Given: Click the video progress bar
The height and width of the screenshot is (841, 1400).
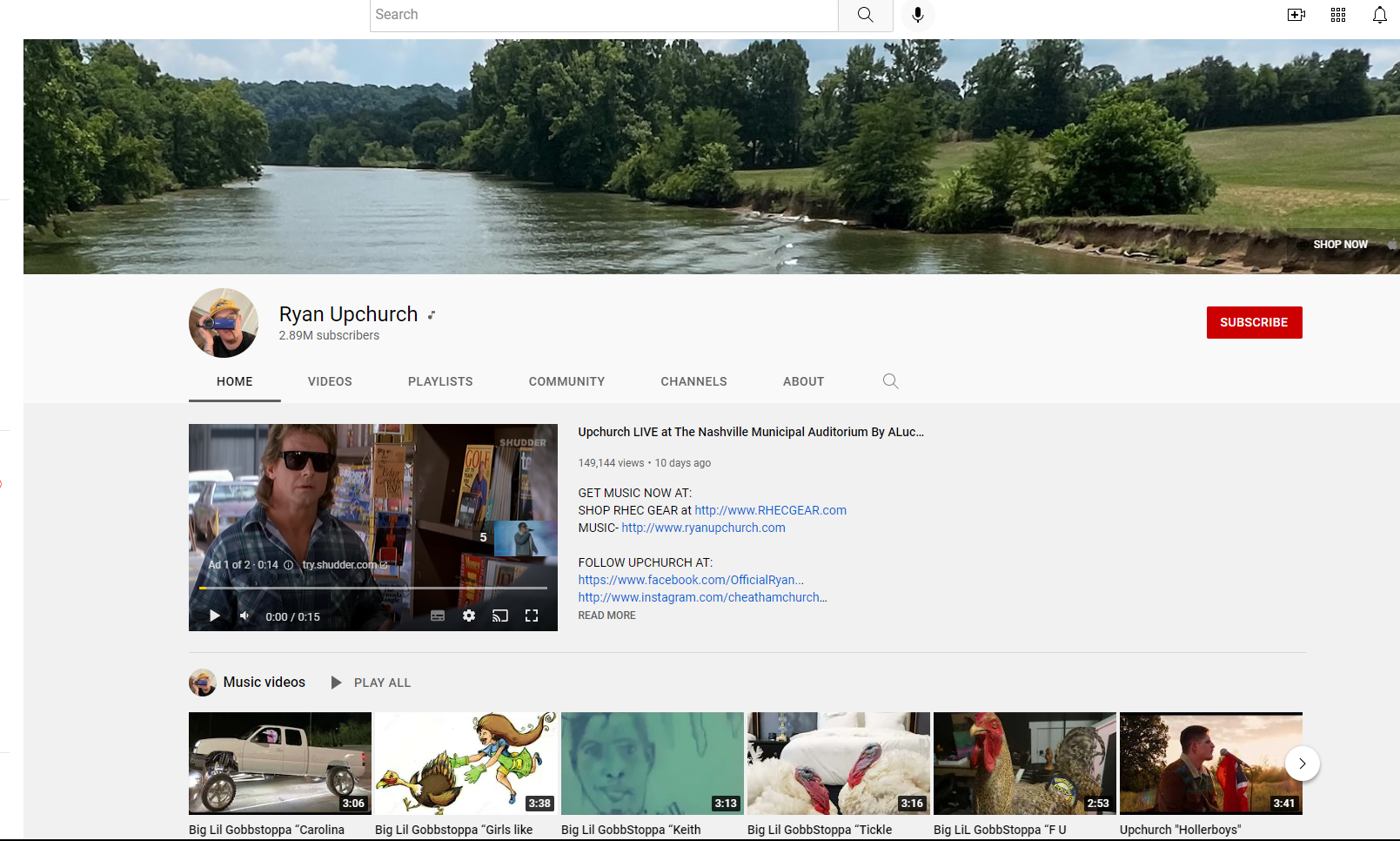Looking at the screenshot, I should (372, 589).
